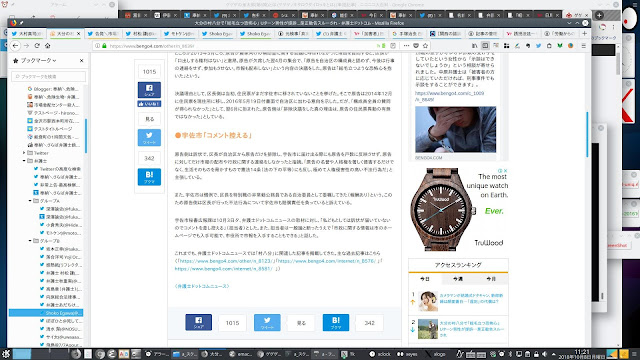Screen dimensions: 640x360
Task: Select the 今月 ranking tab
Action: coord(491,279)
